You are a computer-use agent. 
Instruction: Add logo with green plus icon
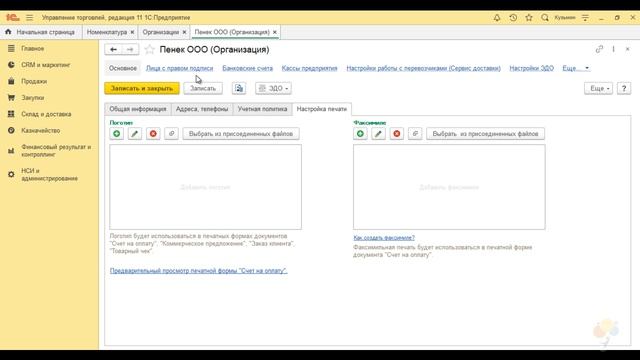coord(117,133)
